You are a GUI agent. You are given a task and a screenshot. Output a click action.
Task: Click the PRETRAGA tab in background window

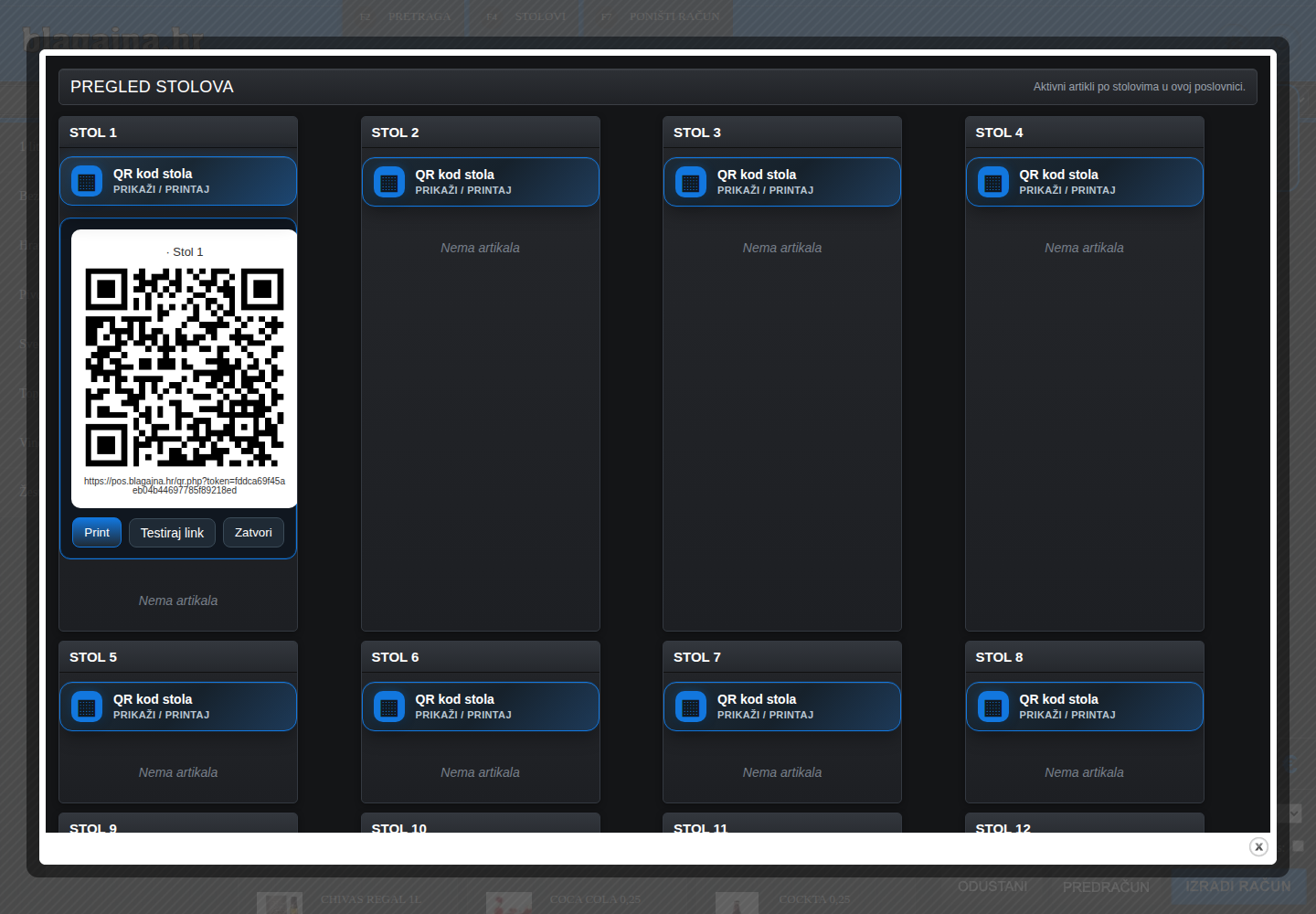(405, 16)
